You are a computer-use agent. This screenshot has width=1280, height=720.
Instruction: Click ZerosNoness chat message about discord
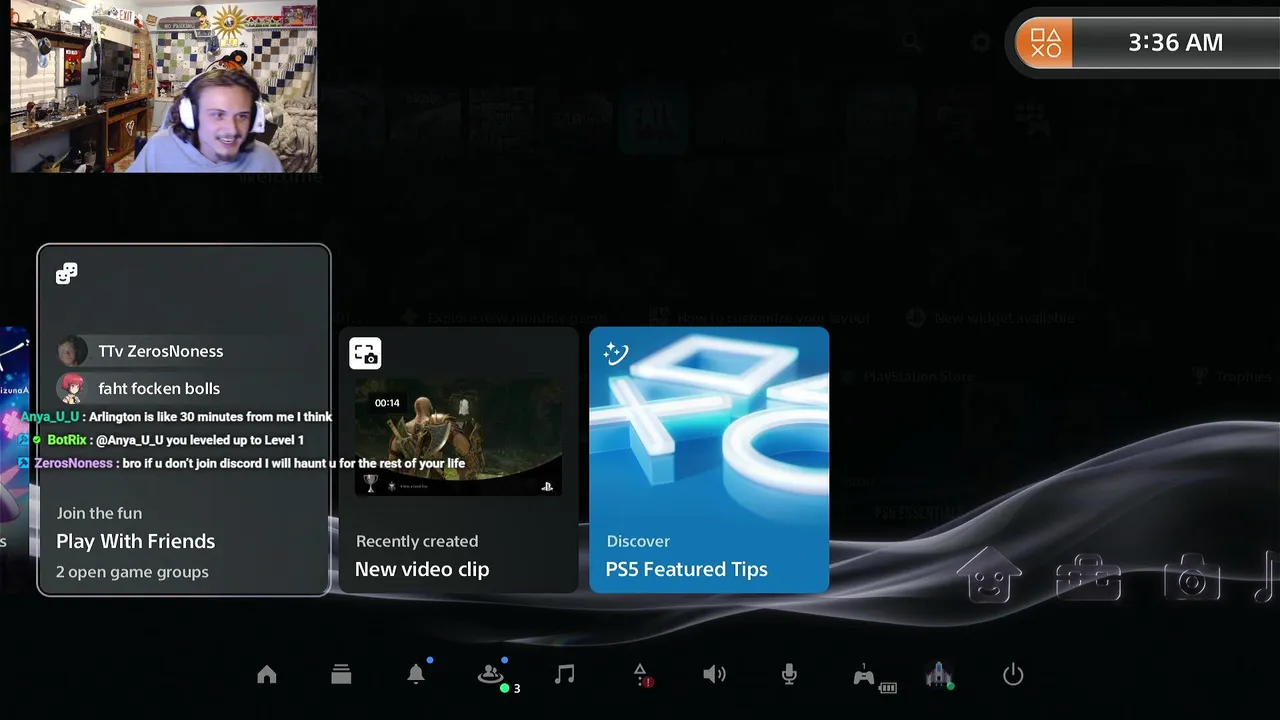(243, 464)
